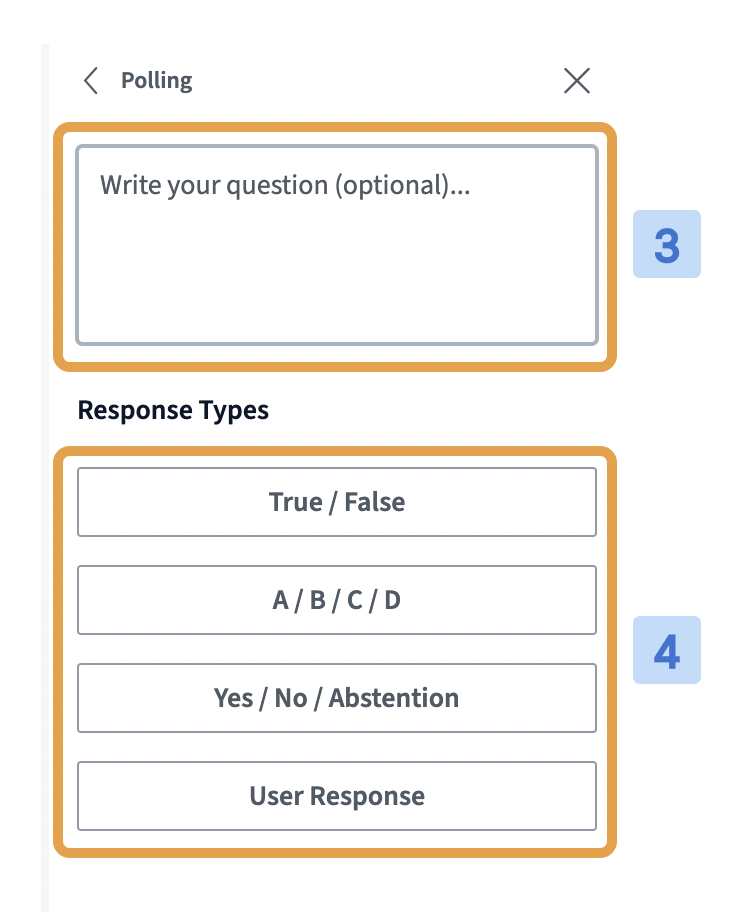Click the close icon in the Polling header
Viewport: 735px width, 913px height.
[x=577, y=81]
